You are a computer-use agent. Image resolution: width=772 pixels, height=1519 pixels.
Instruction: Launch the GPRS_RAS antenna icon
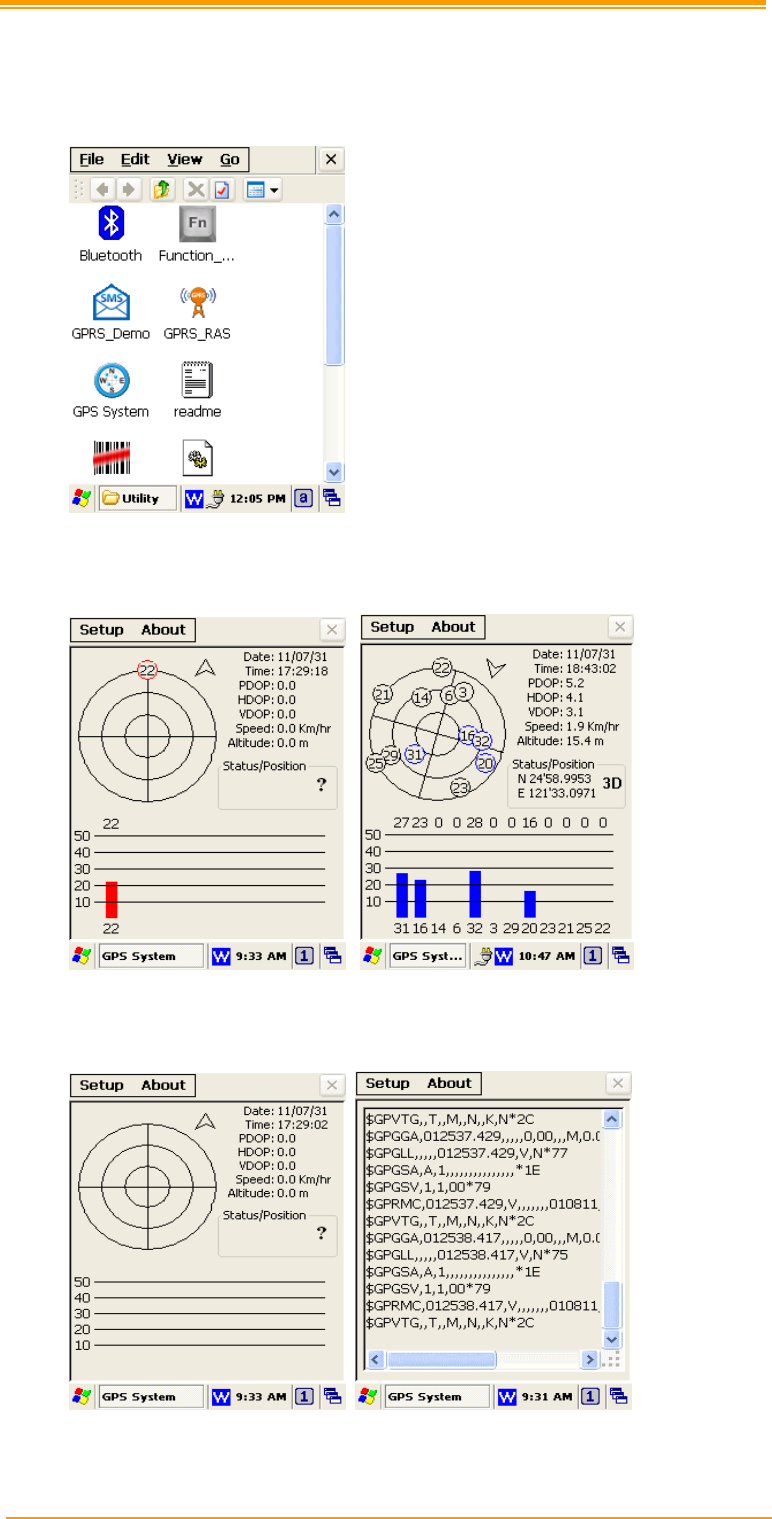(x=197, y=302)
